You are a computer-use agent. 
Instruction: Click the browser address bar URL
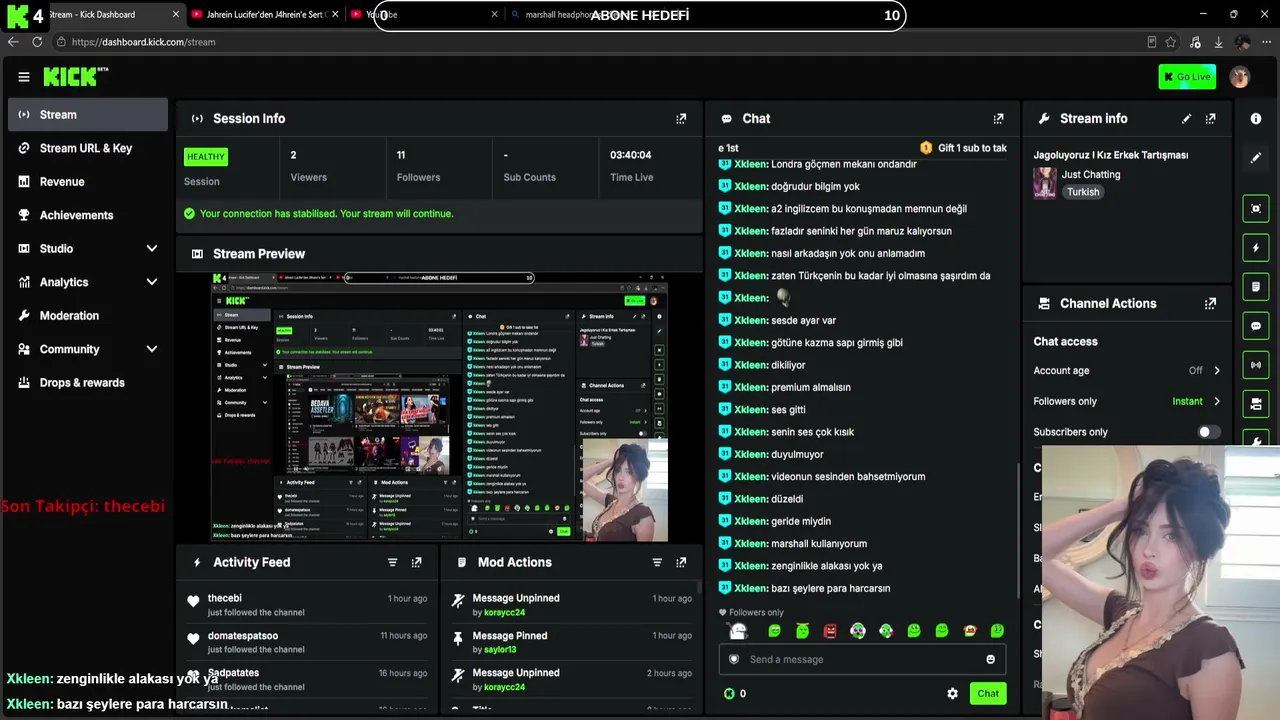143,42
